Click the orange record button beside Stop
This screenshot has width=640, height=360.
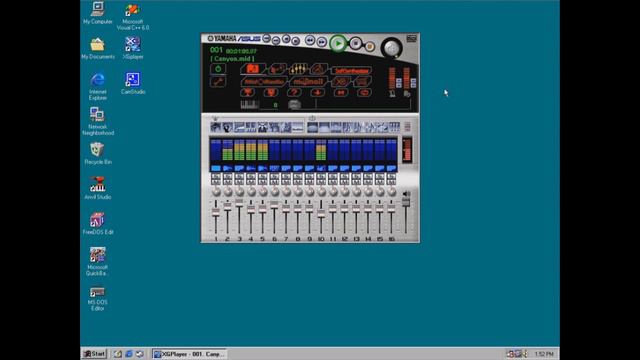(x=369, y=47)
